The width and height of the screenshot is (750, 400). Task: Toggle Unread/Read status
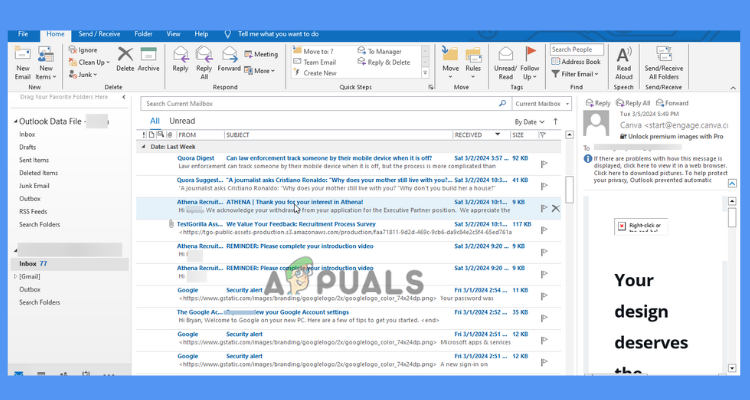pos(505,63)
